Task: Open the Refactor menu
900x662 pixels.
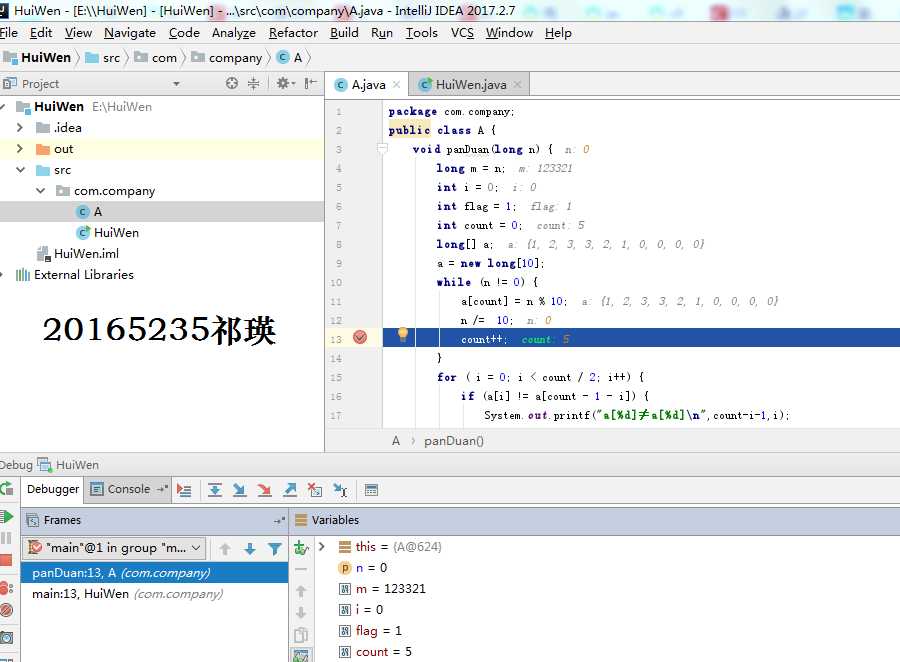Action: (293, 33)
